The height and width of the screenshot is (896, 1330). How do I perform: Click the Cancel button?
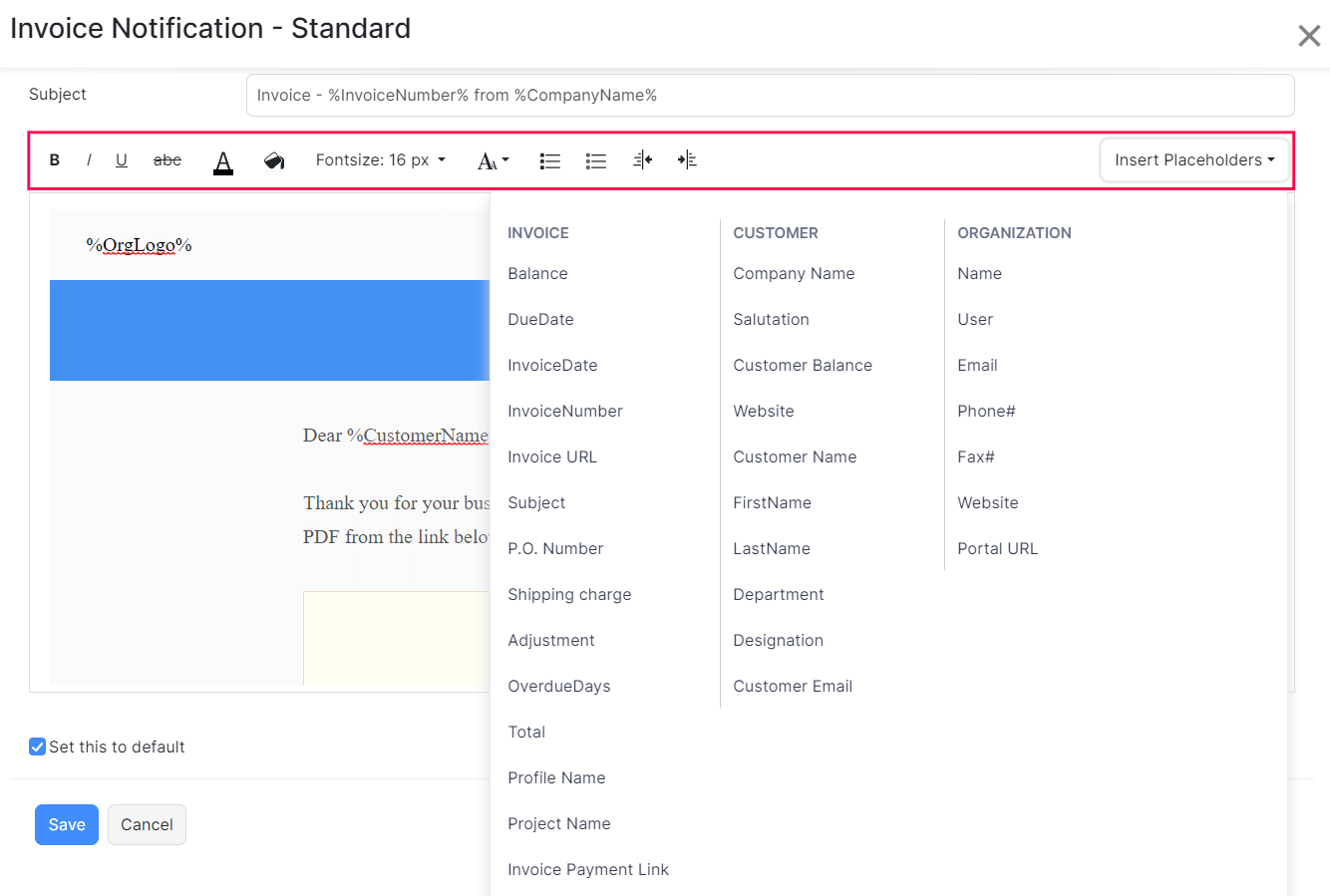pyautogui.click(x=147, y=824)
